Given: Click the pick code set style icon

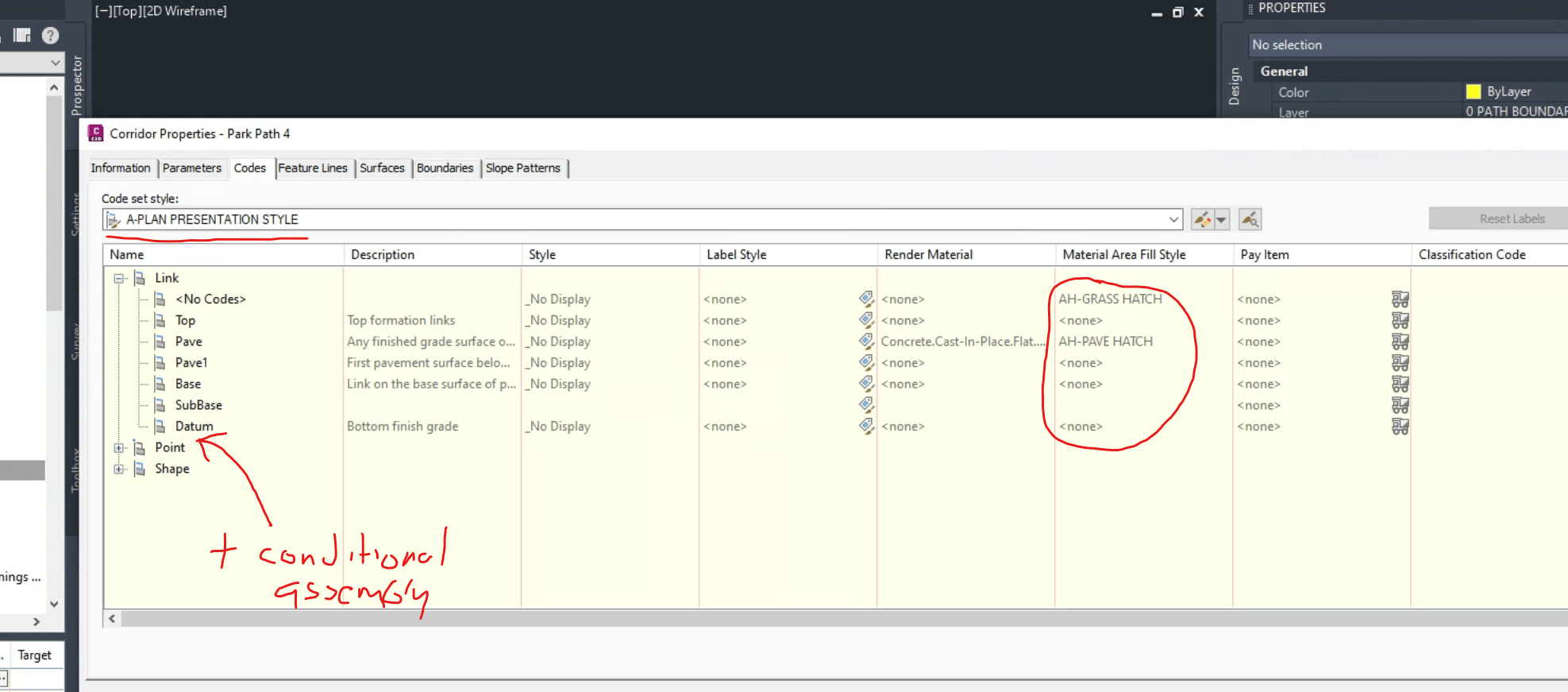Looking at the screenshot, I should pyautogui.click(x=1250, y=219).
